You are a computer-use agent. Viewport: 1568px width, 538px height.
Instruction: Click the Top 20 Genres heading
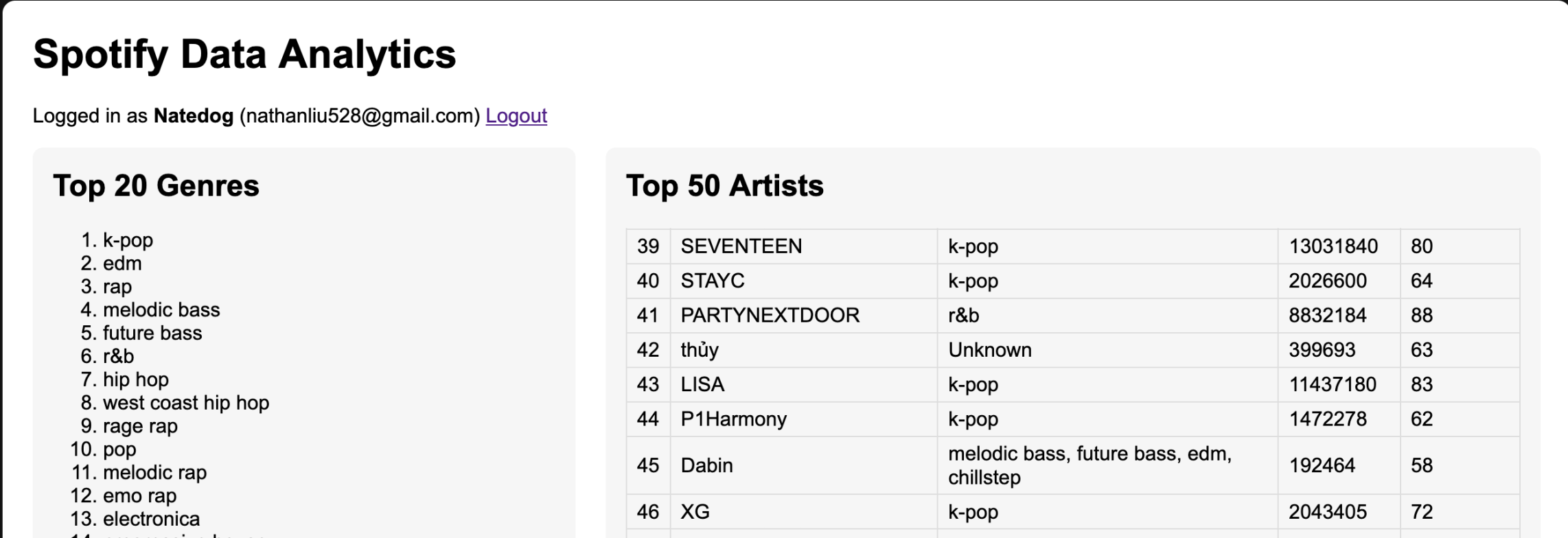click(x=157, y=186)
